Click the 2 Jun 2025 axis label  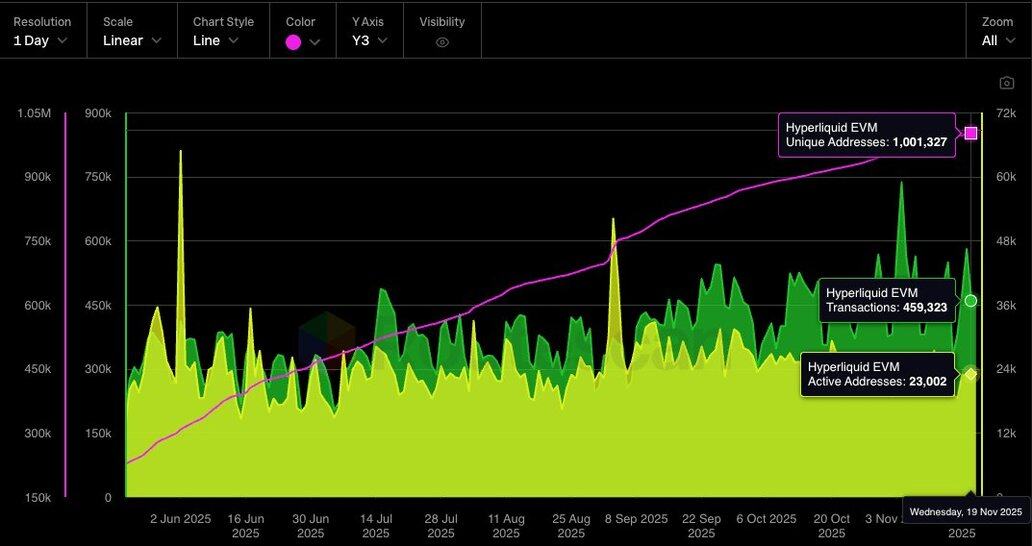coord(181,519)
